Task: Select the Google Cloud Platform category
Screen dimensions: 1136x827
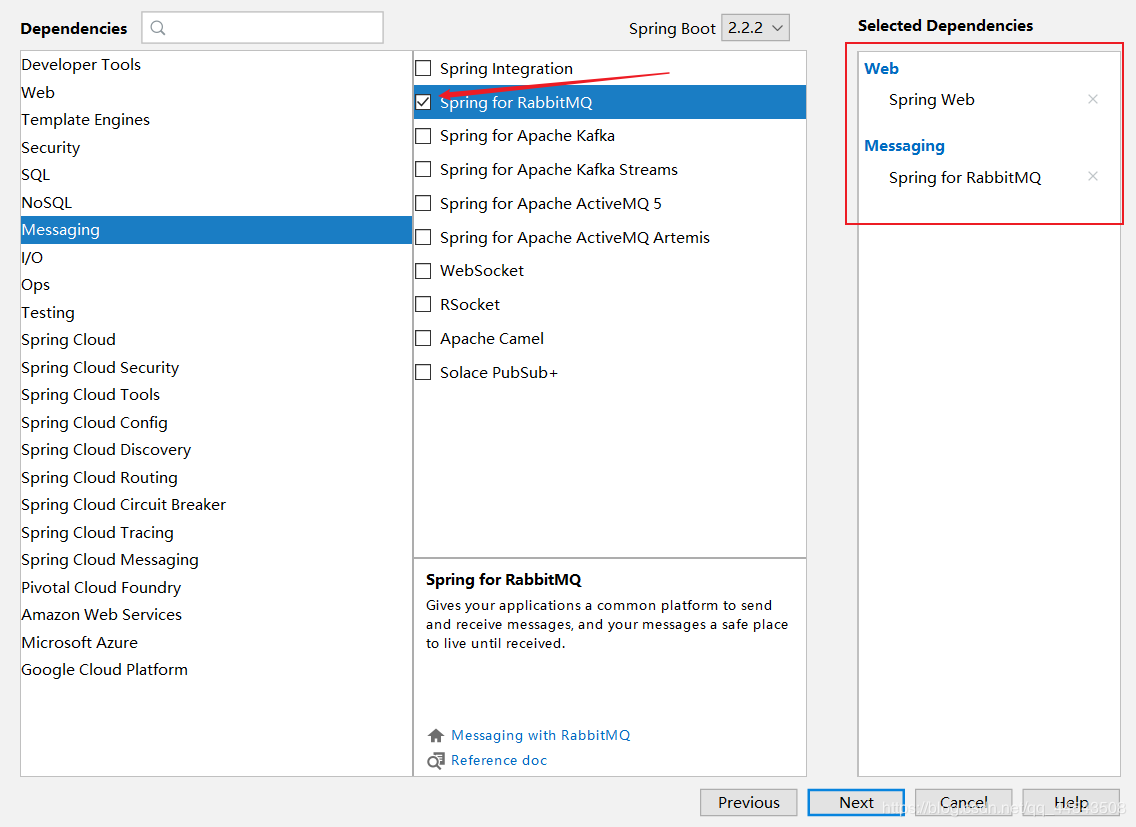Action: (x=216, y=670)
